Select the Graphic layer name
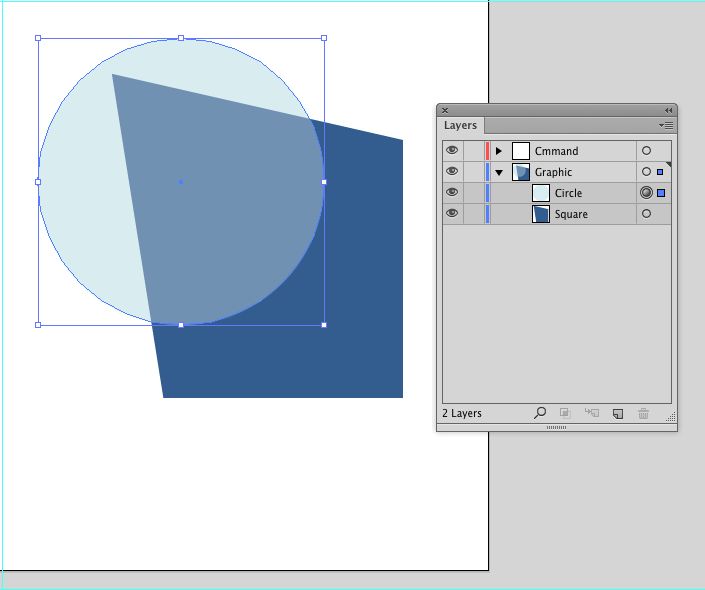Screen dimensions: 705x590 [x=553, y=172]
